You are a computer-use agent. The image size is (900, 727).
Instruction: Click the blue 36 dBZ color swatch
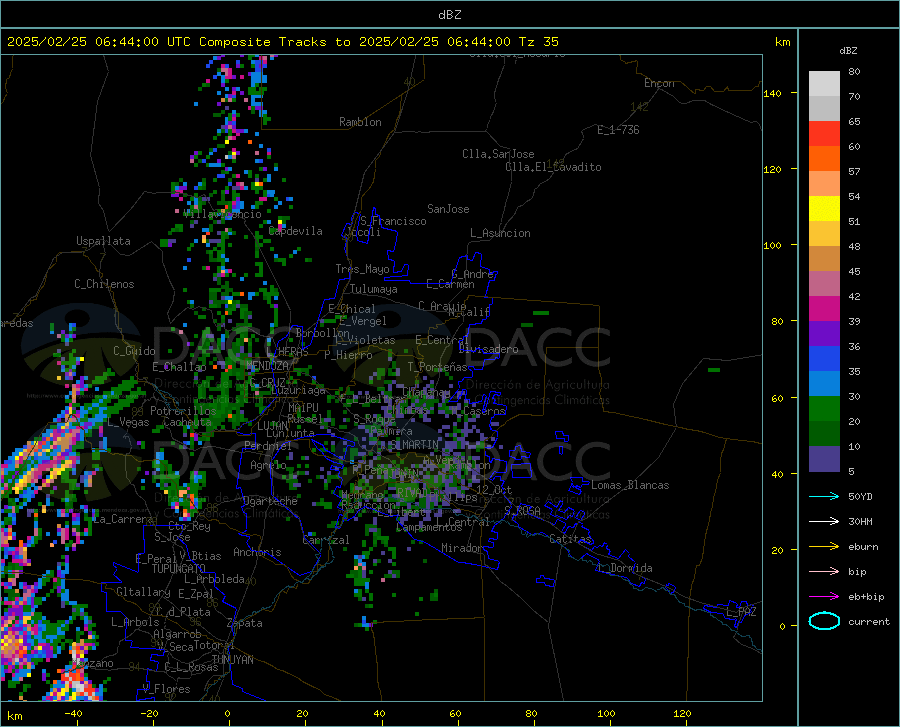pyautogui.click(x=824, y=359)
